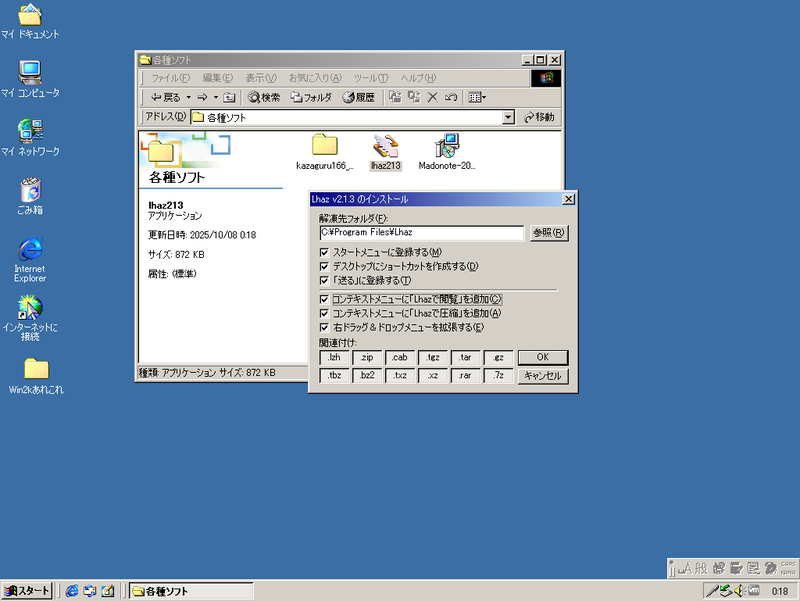Open the お気に入り(A) menu

click(315, 78)
